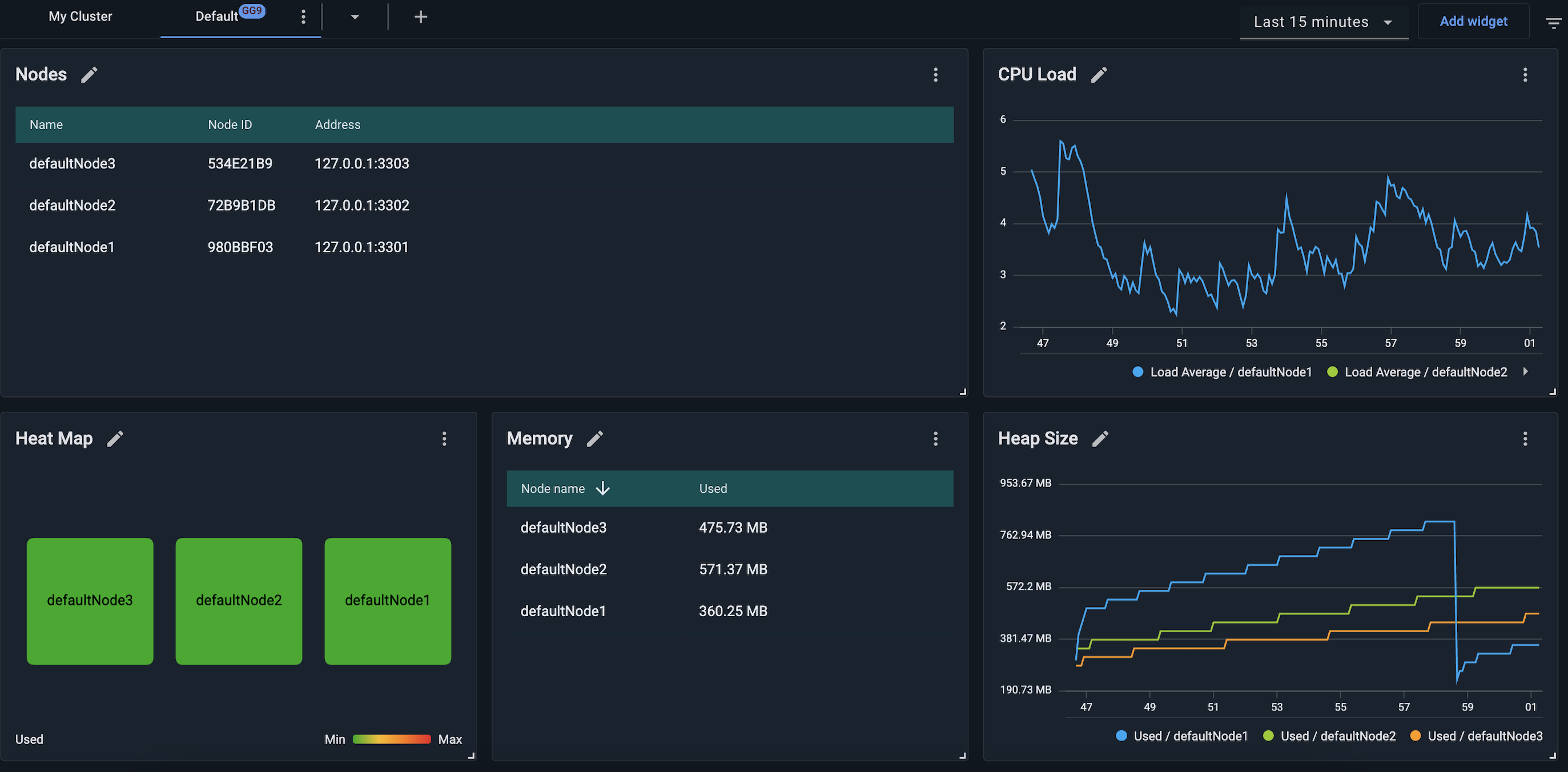Click the defaultNode2 heat map tile
Screen dimensions: 1568x772
click(x=239, y=601)
